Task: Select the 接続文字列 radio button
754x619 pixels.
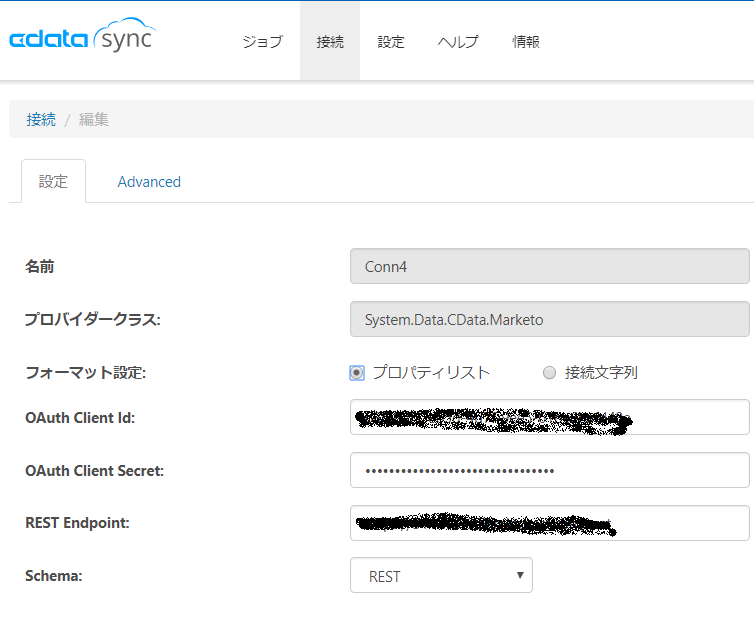Action: (549, 373)
